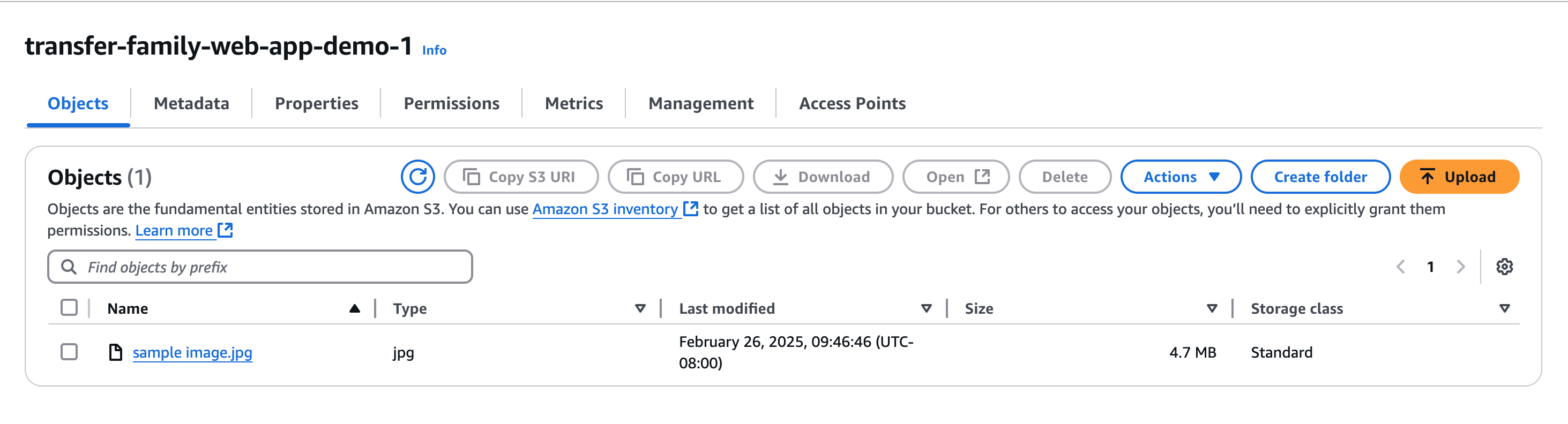Sort by Storage class column arrow
This screenshot has height=424, width=1568.
click(x=1504, y=308)
